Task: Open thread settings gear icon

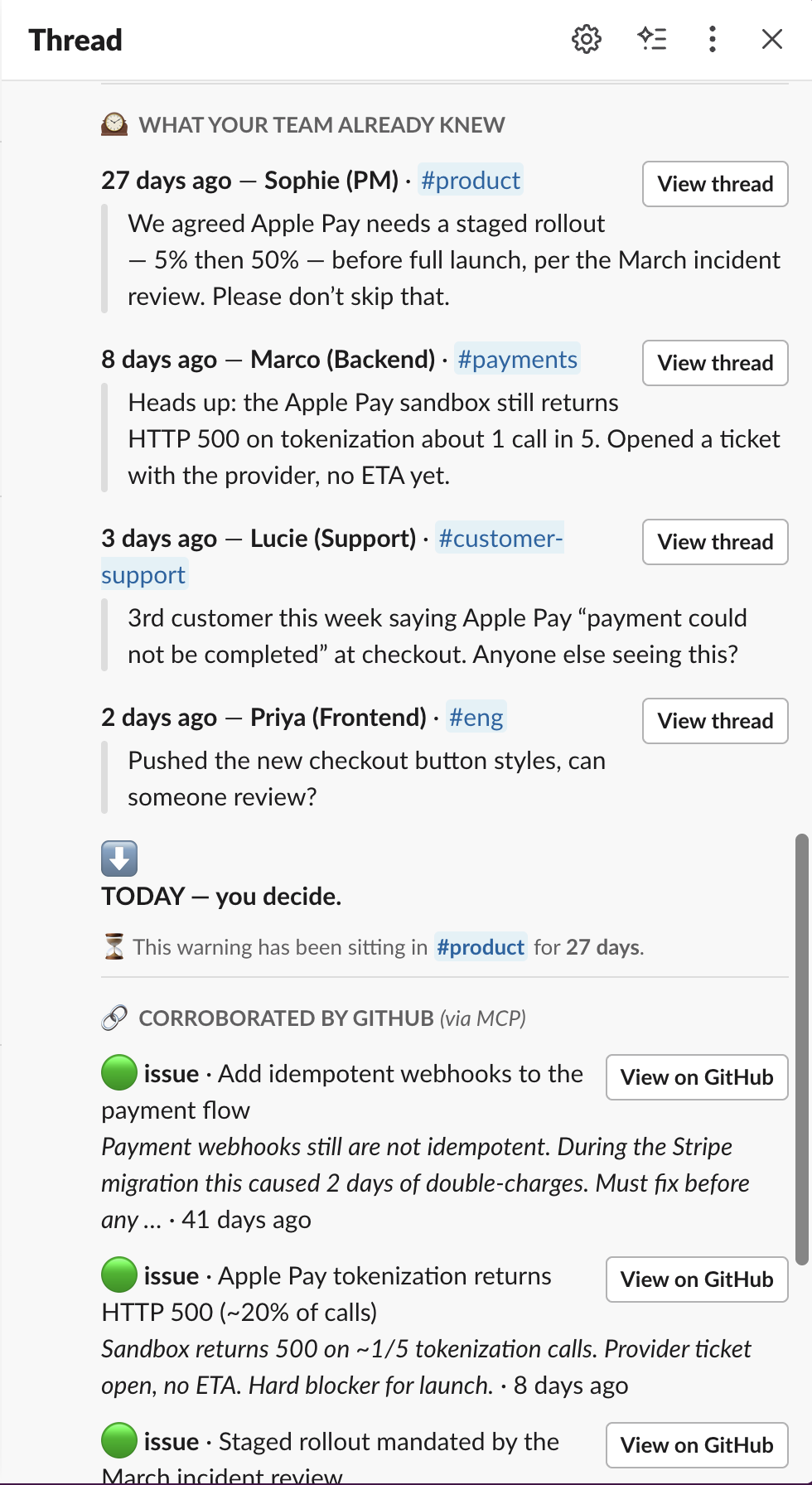Action: point(587,39)
